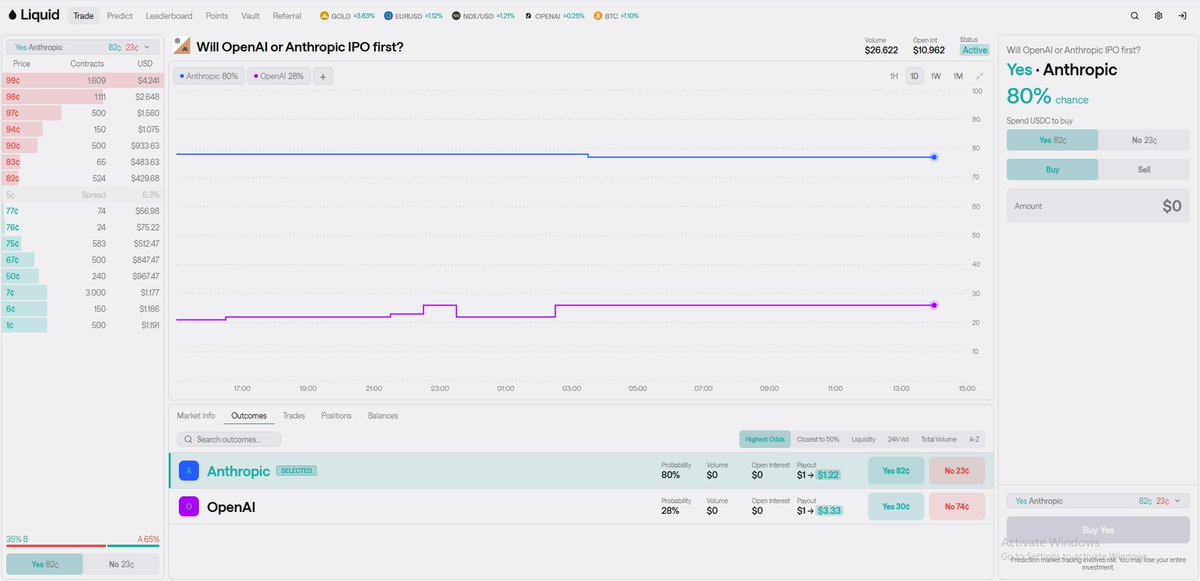The height and width of the screenshot is (581, 1200).
Task: Click the 99¢ ask row
Action: click(x=81, y=80)
